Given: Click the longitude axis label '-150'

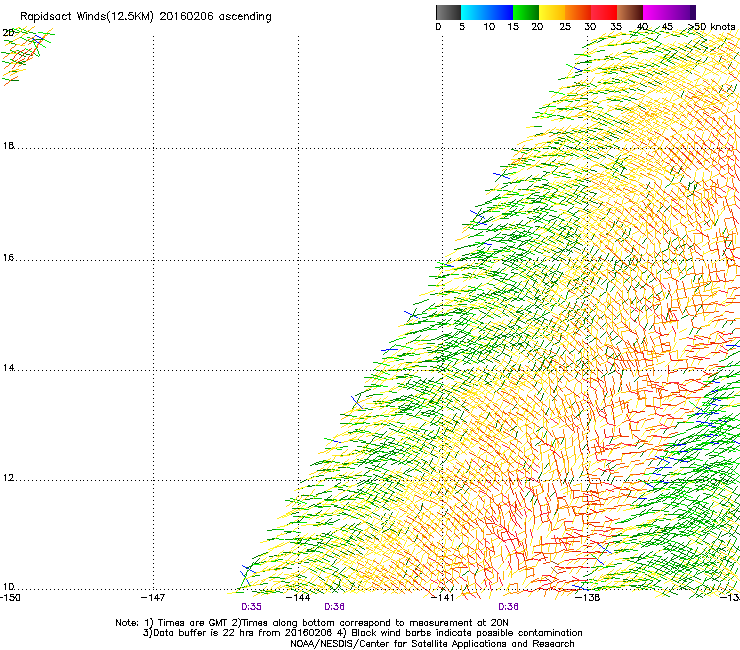Looking at the screenshot, I should pos(10,598).
